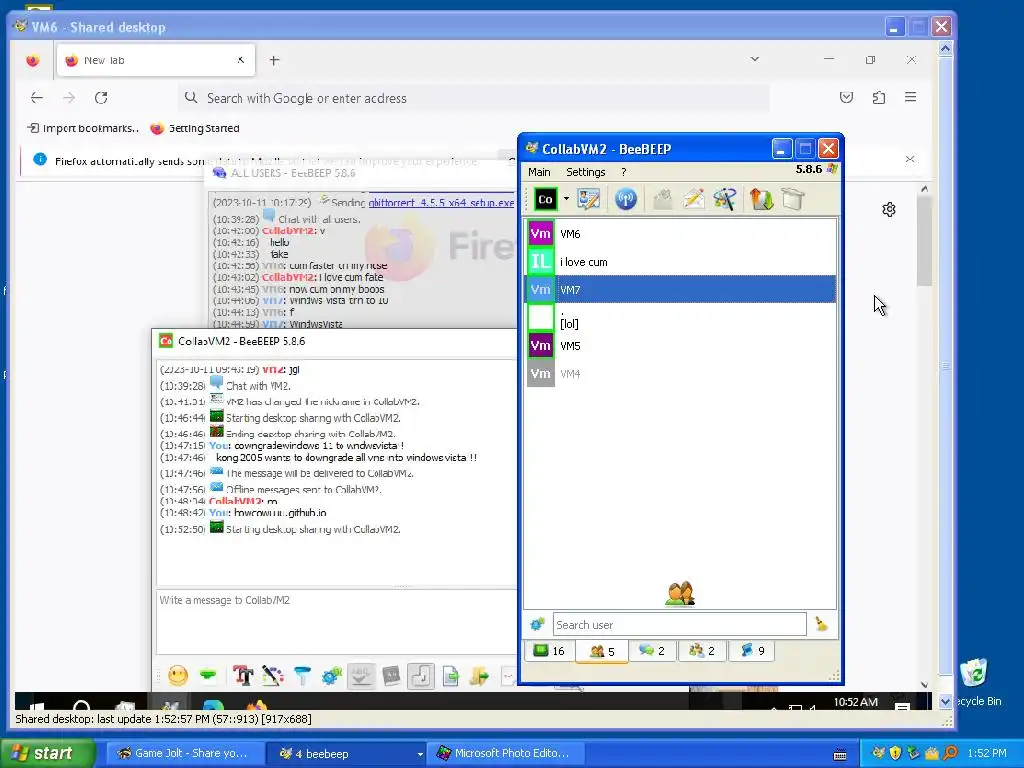Click the blue filter funnel icon
Viewport: 1024px width, 768px height.
(x=302, y=675)
